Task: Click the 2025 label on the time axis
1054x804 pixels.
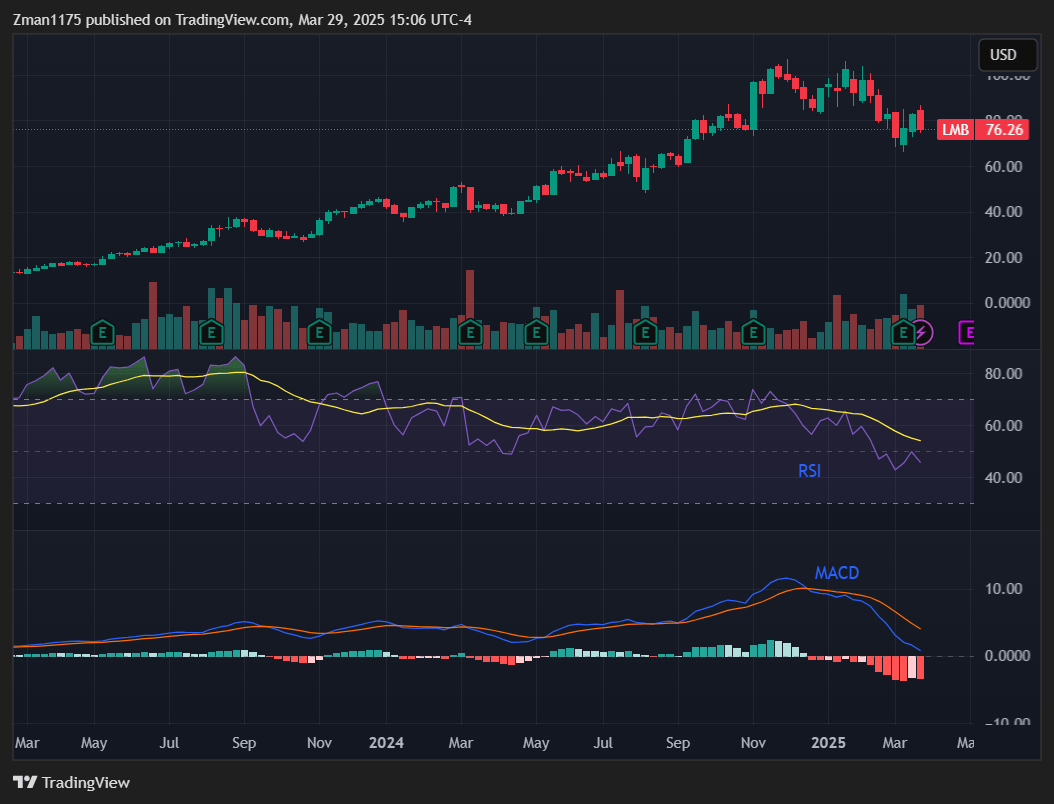Action: click(x=828, y=743)
